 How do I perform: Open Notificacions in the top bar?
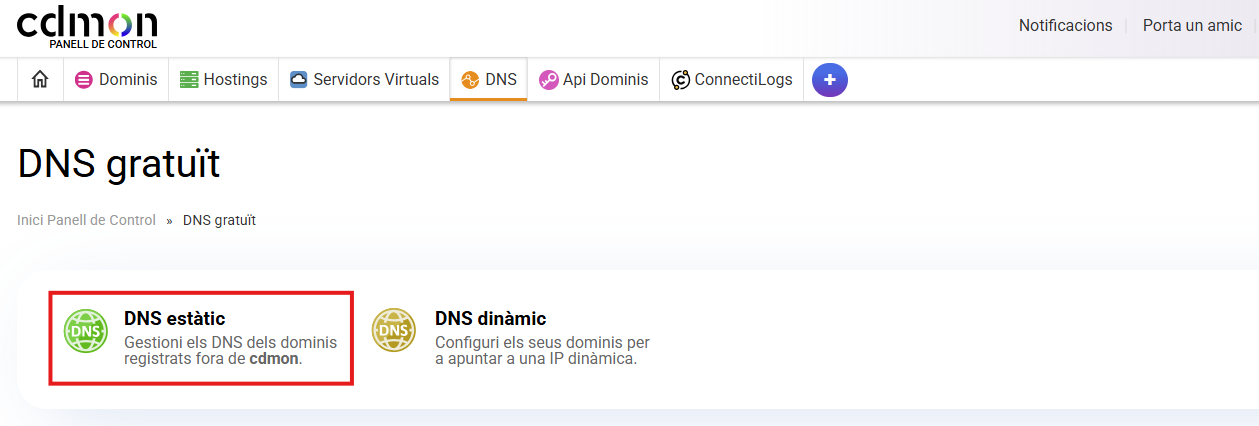[1065, 26]
